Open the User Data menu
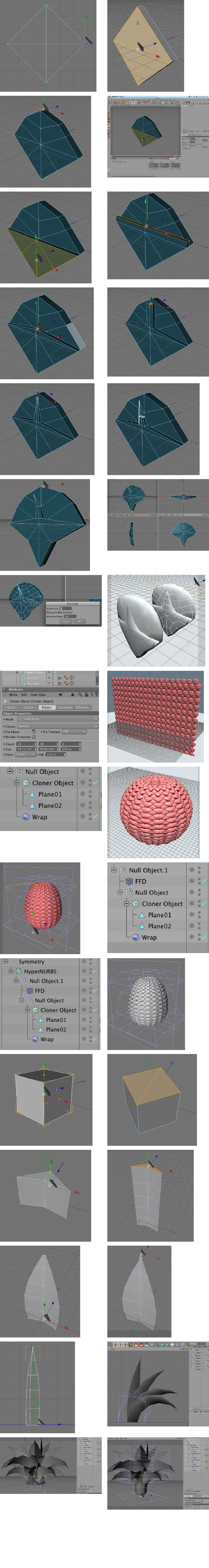This screenshot has height=1568, width=209. (x=38, y=695)
